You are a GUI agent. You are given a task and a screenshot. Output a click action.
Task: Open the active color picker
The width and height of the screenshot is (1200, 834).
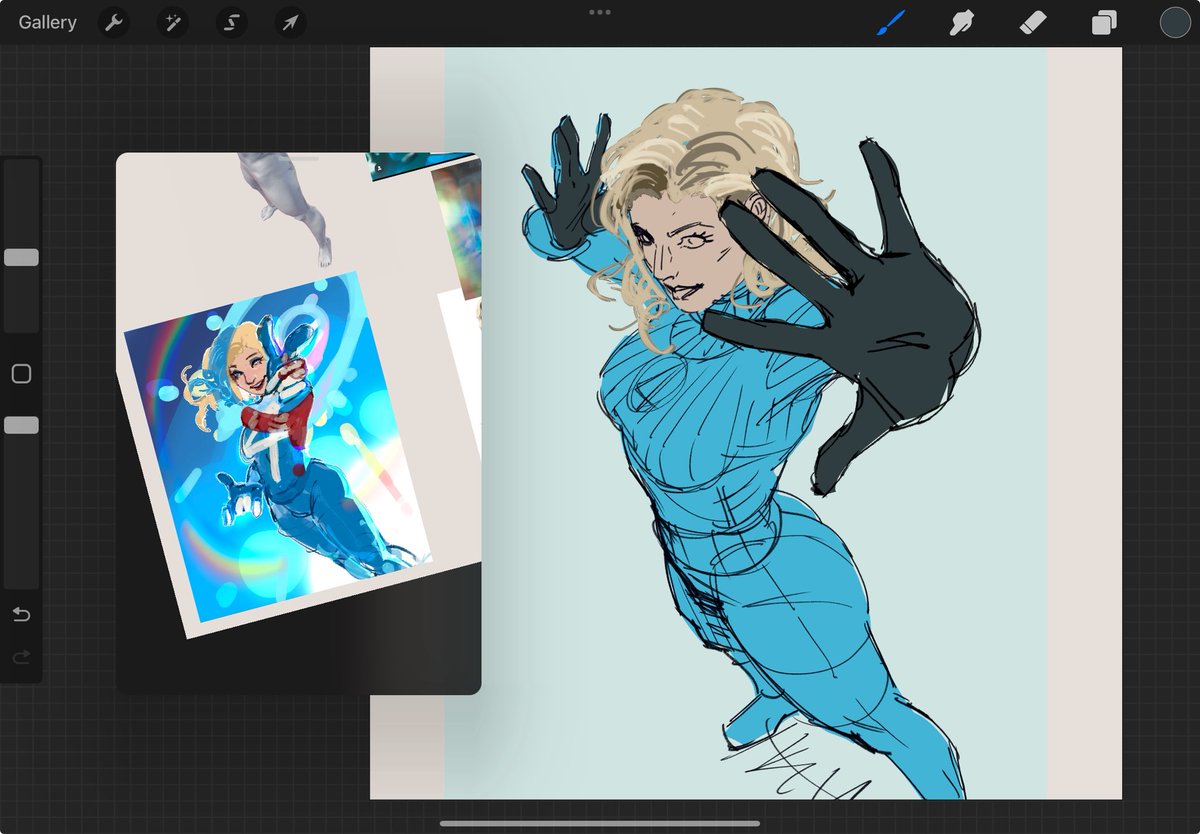click(x=1175, y=22)
